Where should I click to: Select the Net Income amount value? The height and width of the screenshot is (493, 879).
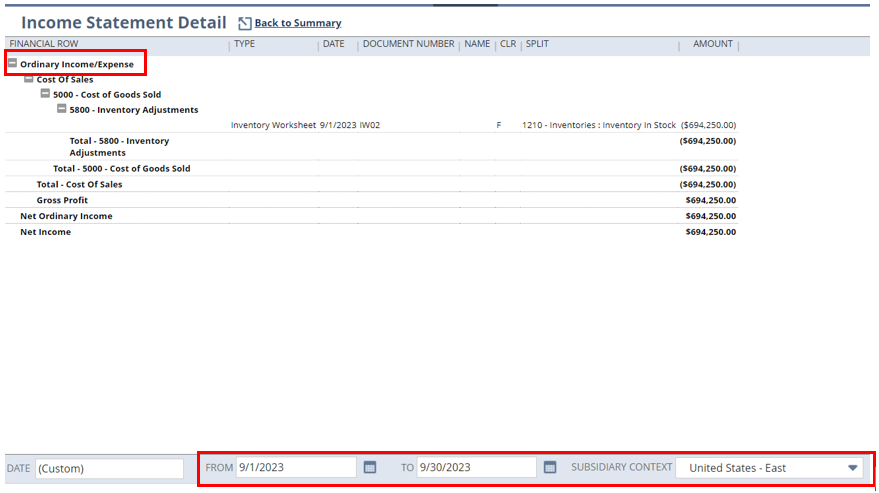(710, 232)
